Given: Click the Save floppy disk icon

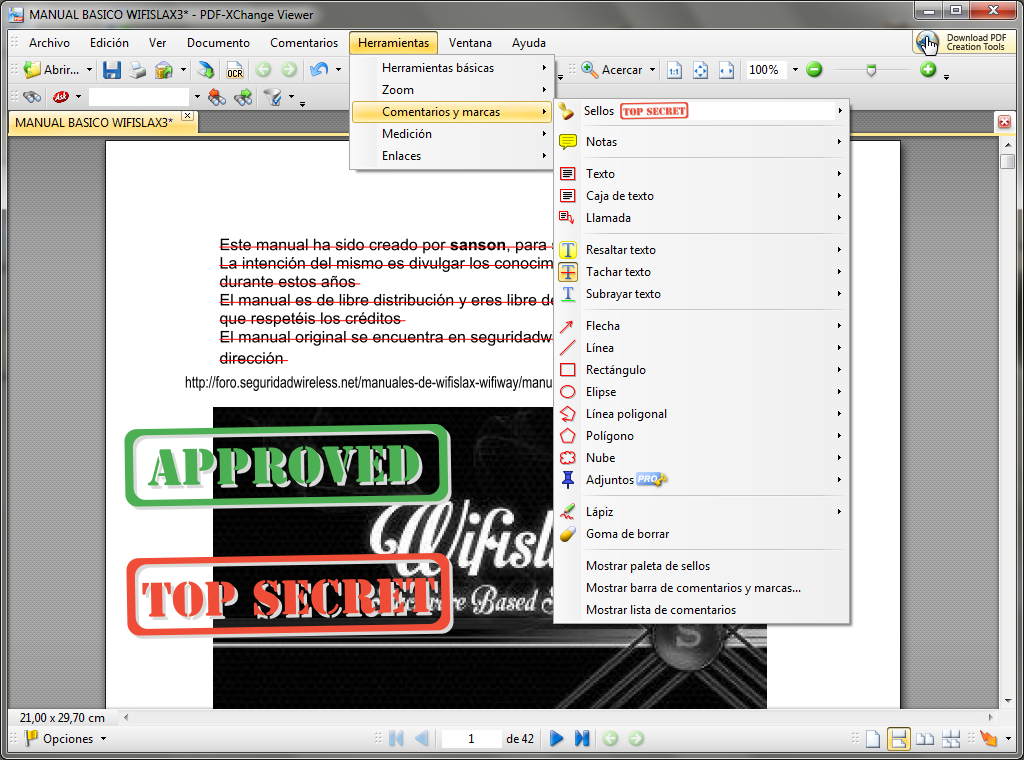Looking at the screenshot, I should pos(112,70).
